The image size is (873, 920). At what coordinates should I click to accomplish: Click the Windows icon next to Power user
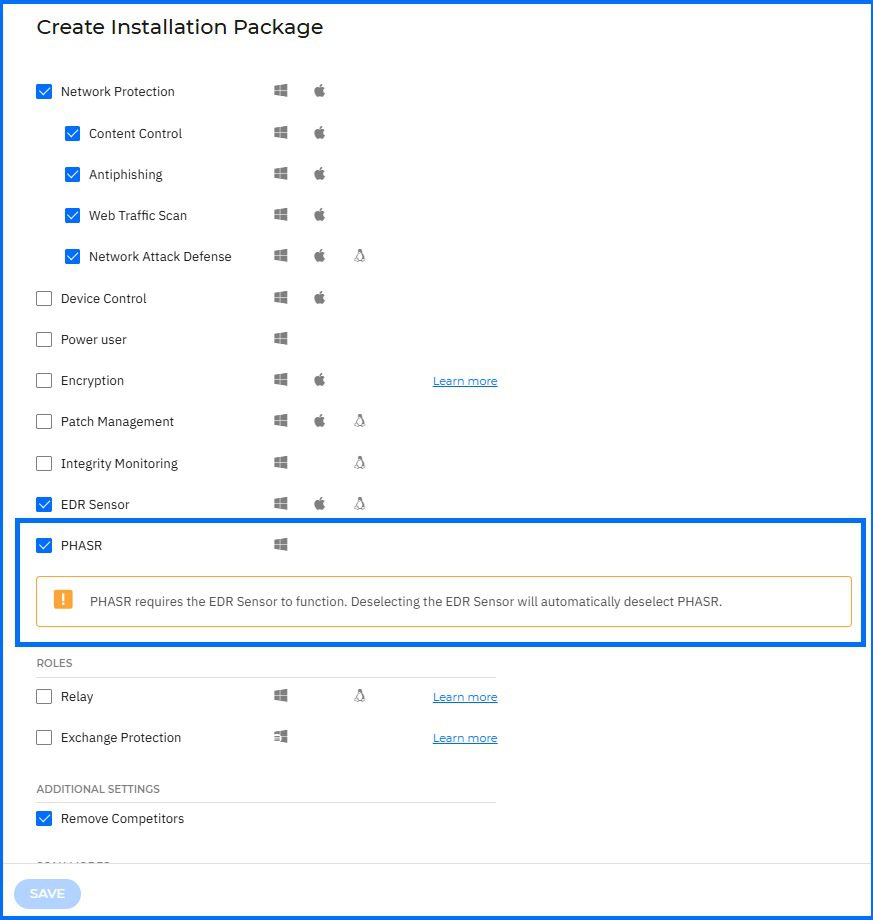point(281,339)
